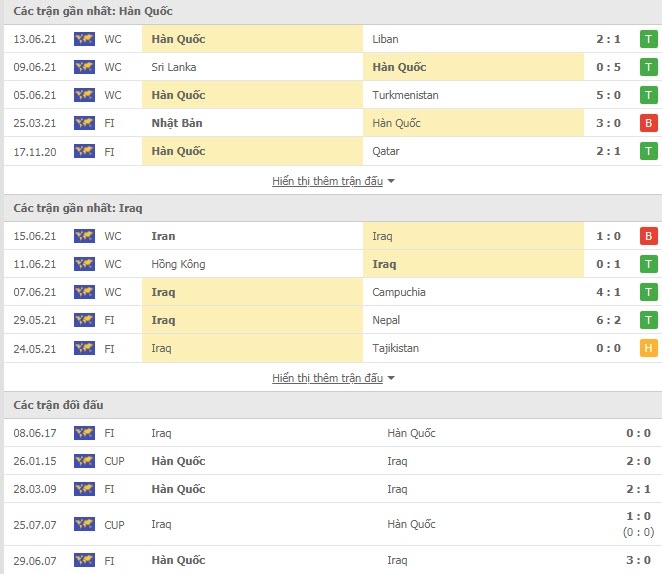662x574 pixels.
Task: Click the world flag icon beside 13.06.21
Action: point(84,39)
